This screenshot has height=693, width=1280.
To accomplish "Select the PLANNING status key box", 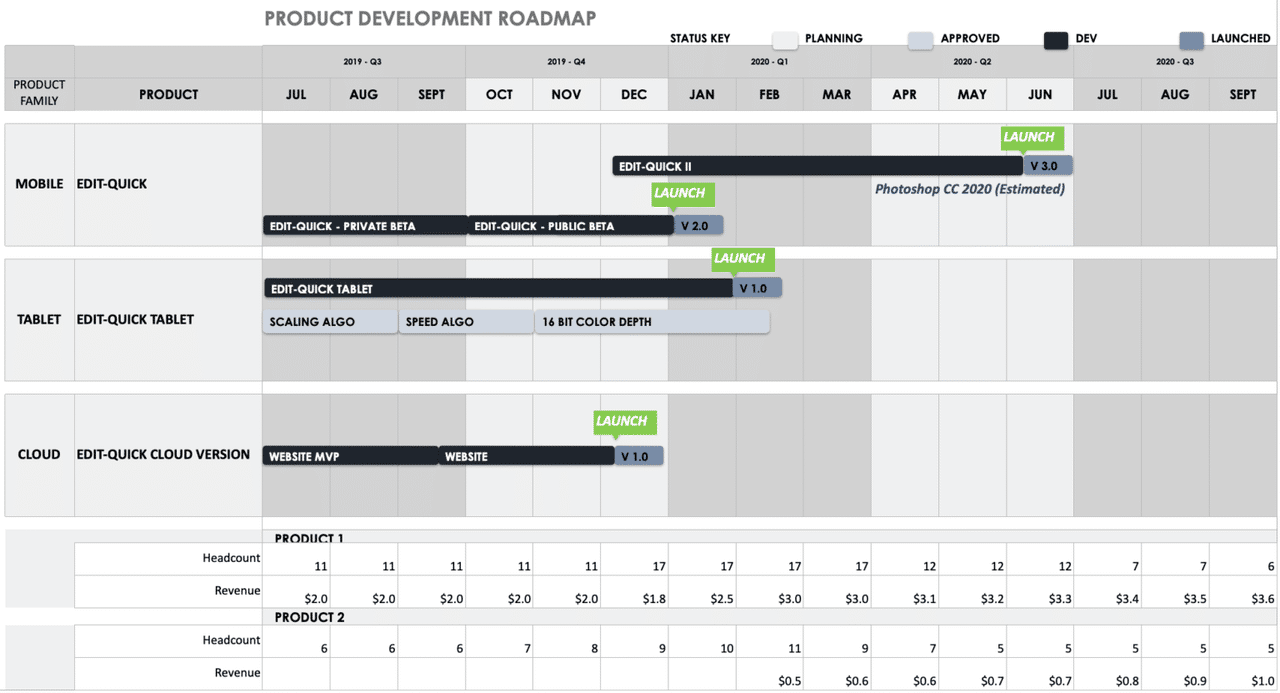I will point(784,40).
